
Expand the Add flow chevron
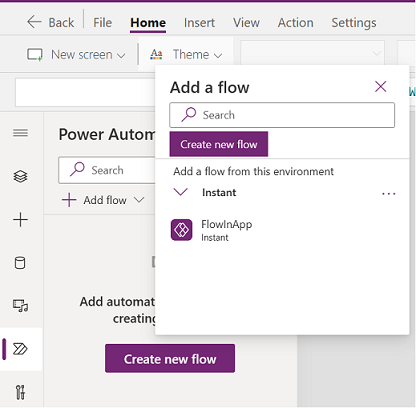coord(139,200)
